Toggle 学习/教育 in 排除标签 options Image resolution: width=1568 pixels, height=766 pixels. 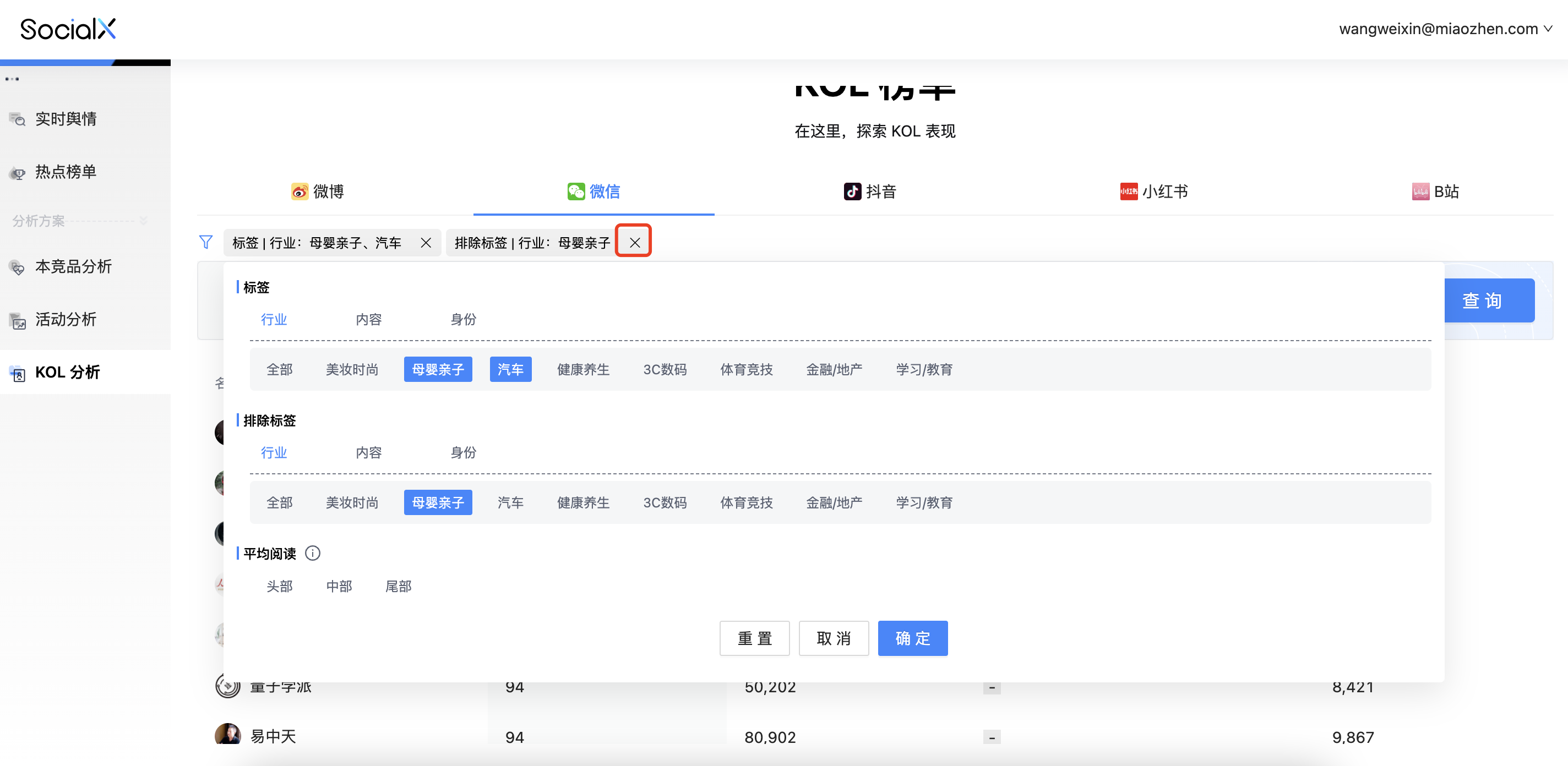[924, 502]
